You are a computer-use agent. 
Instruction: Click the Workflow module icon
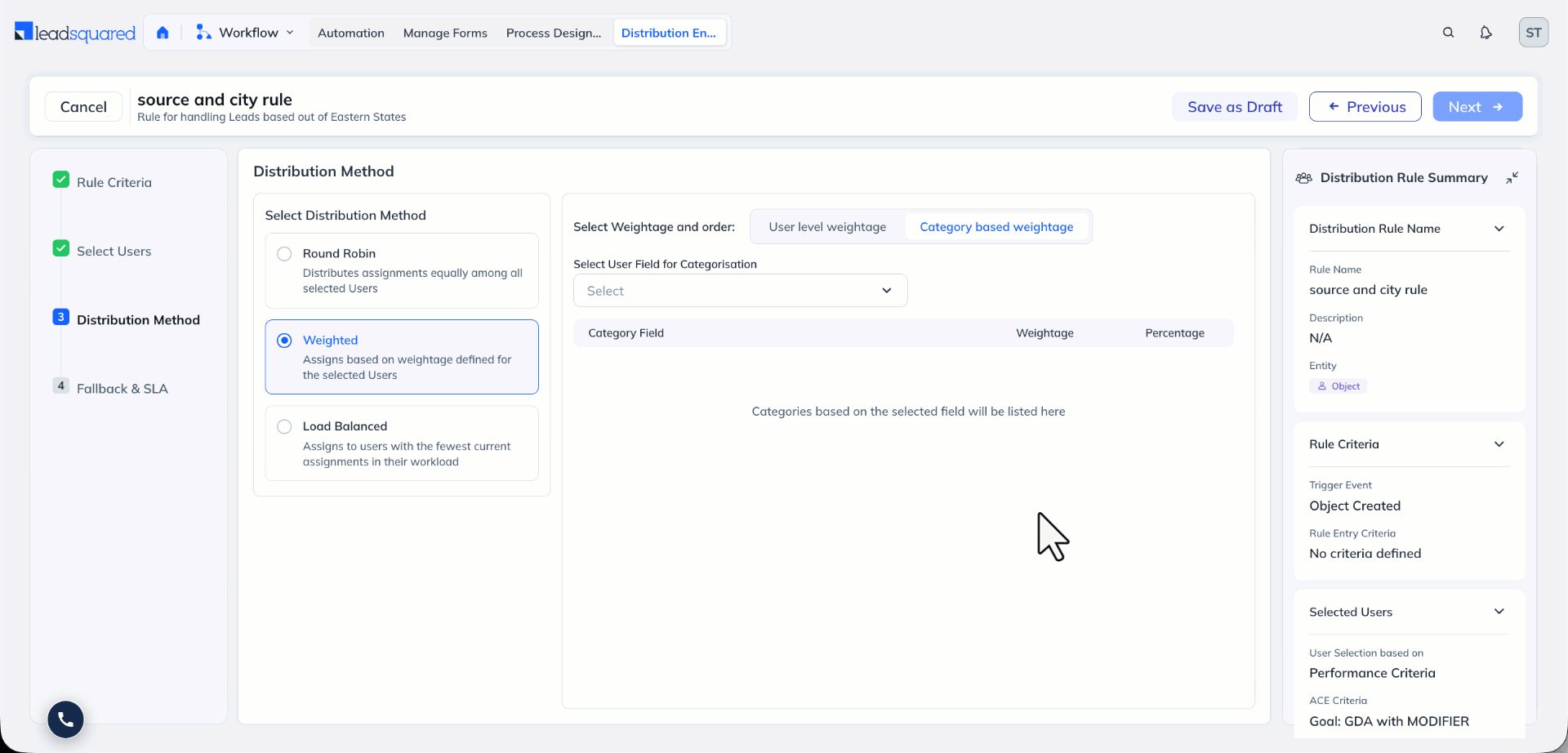point(203,33)
